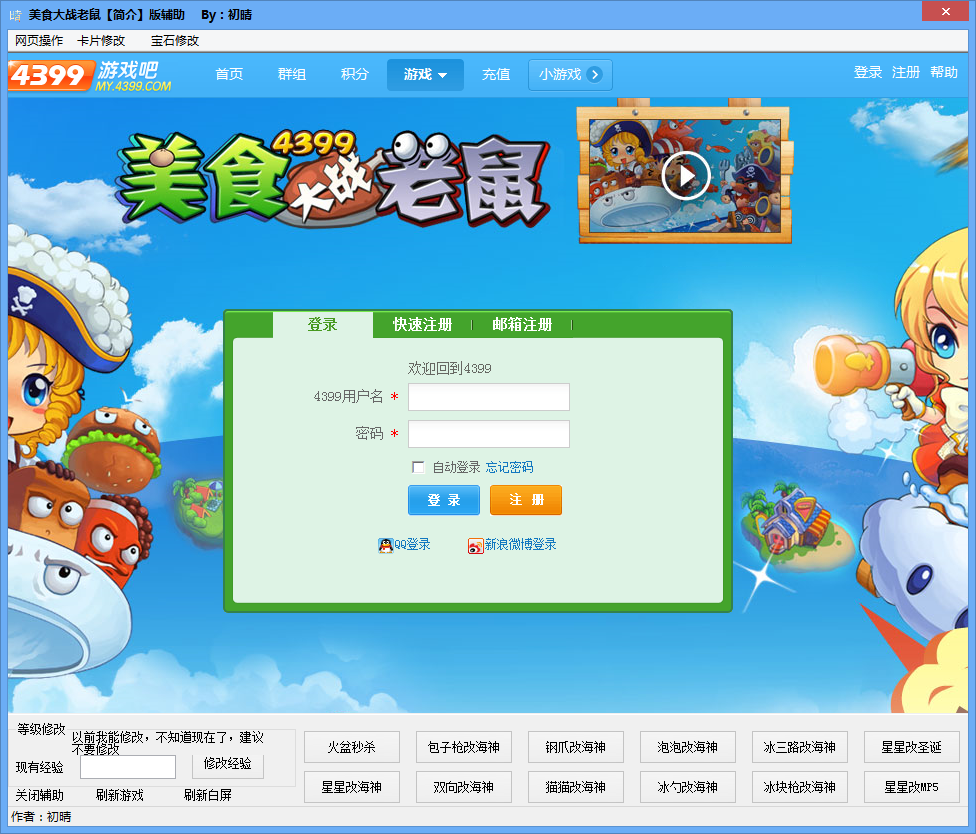Screen dimensions: 976x834
Task: Click 帮助 link at top right
Action: tap(944, 72)
